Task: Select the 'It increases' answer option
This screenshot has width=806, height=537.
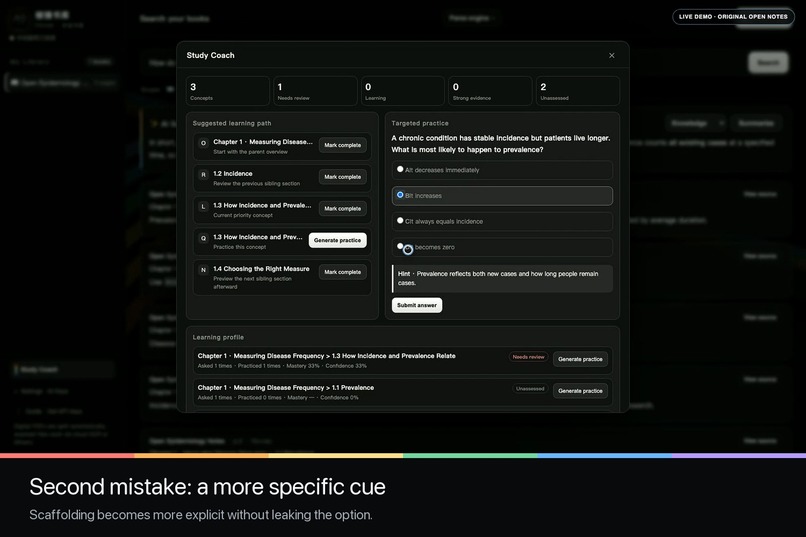Action: tap(502, 196)
